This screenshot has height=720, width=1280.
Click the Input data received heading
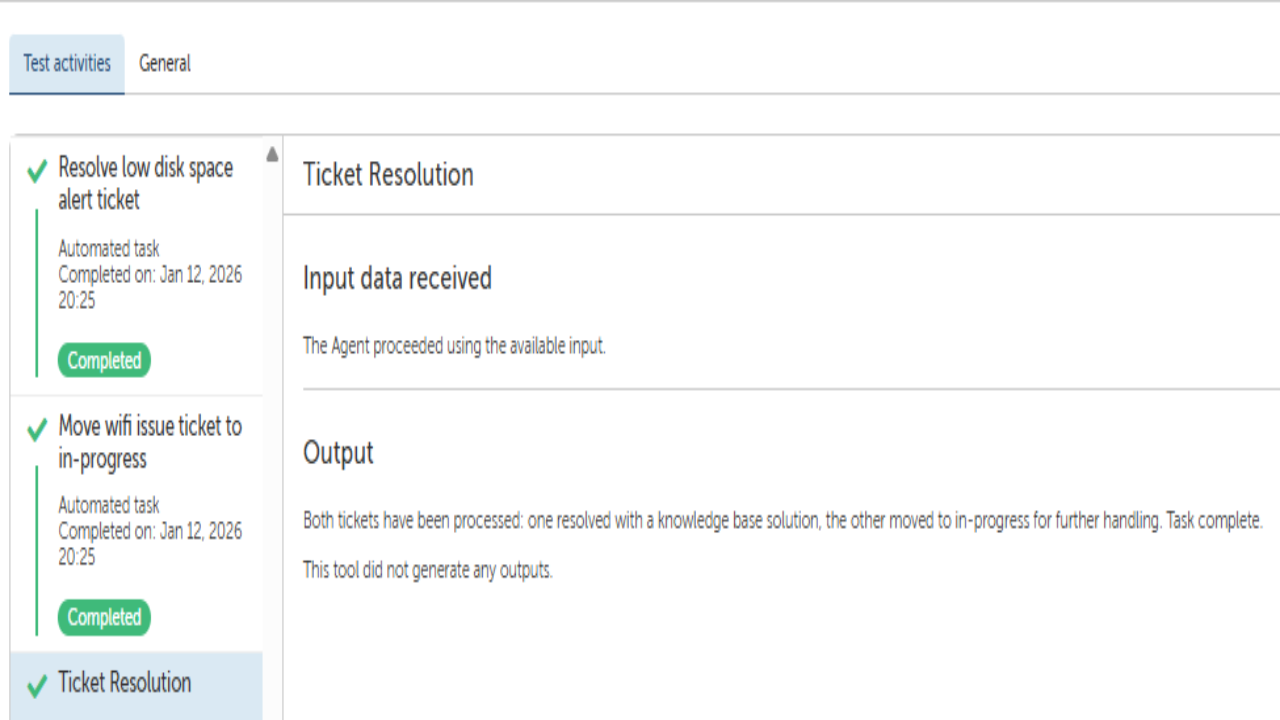397,278
